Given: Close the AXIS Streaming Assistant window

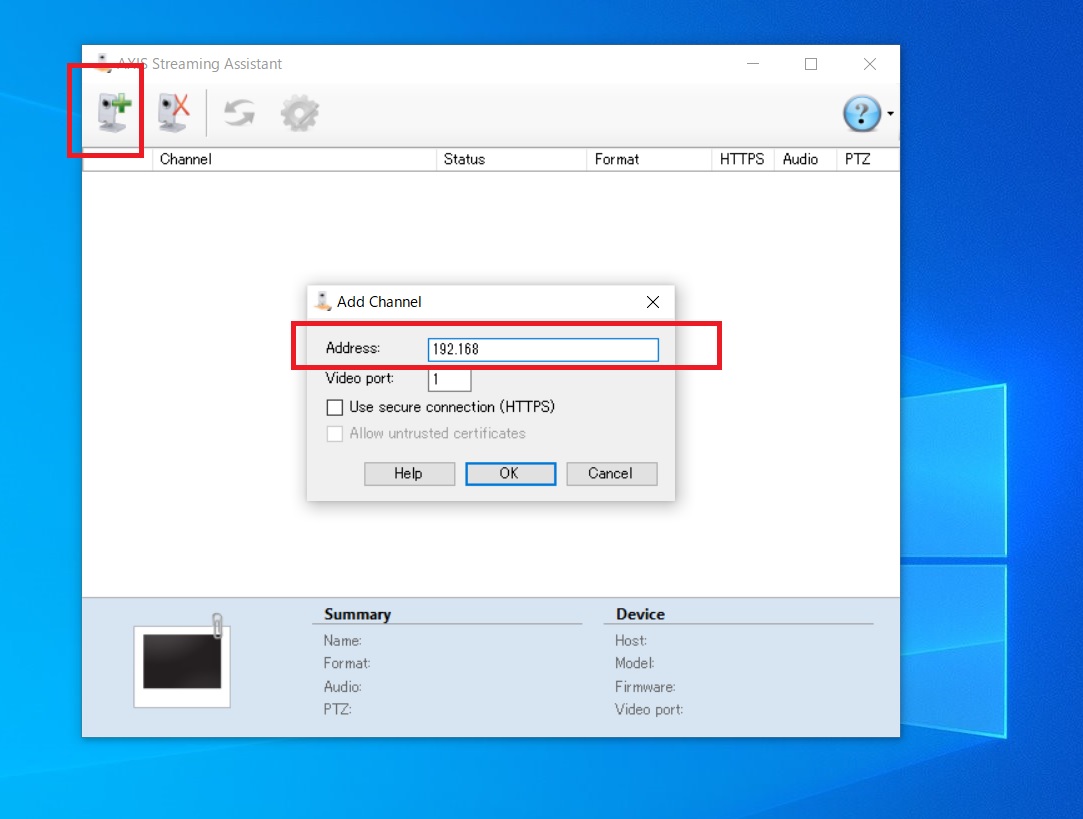Looking at the screenshot, I should (x=870, y=64).
